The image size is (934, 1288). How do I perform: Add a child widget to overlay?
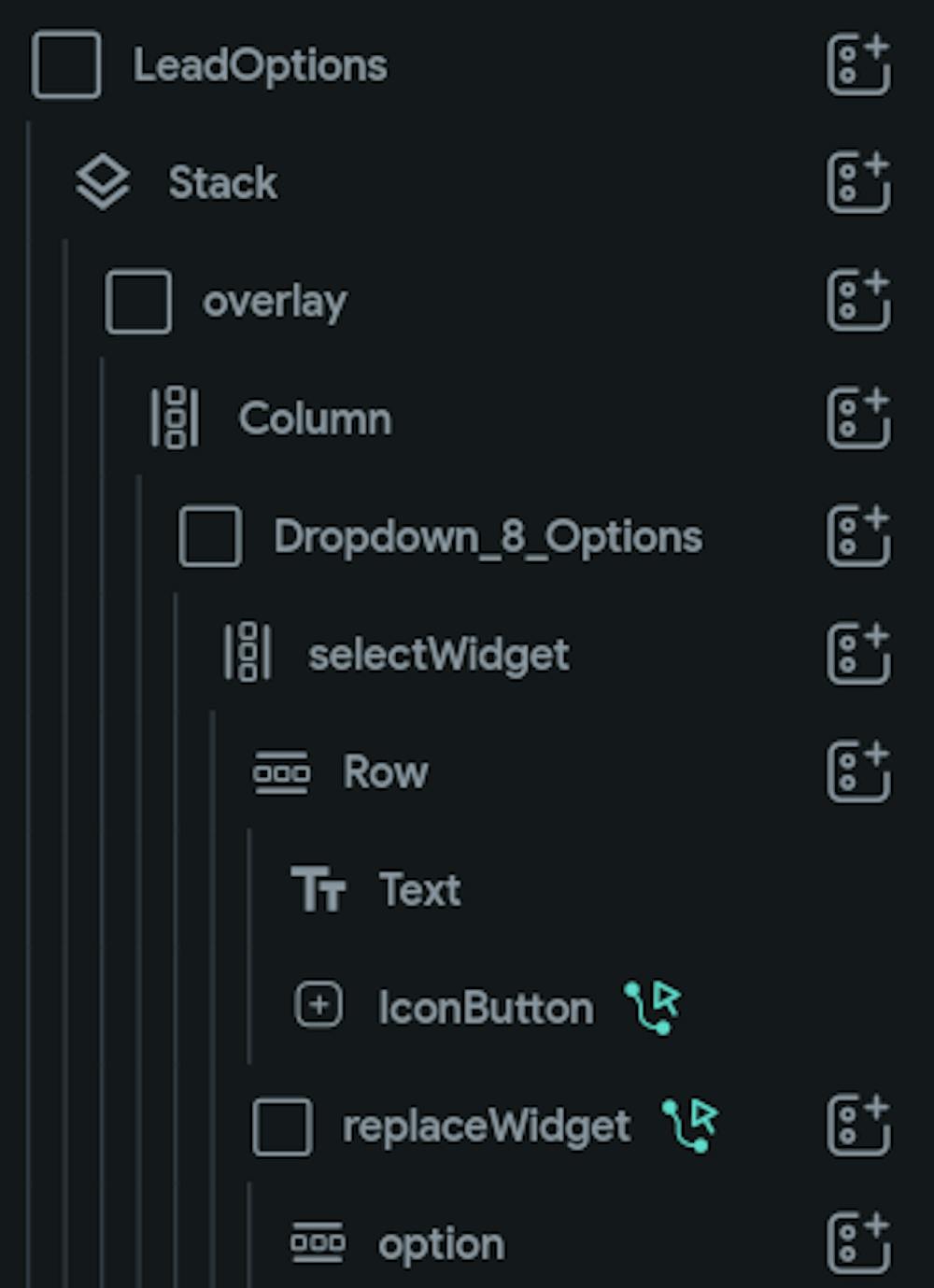click(857, 300)
